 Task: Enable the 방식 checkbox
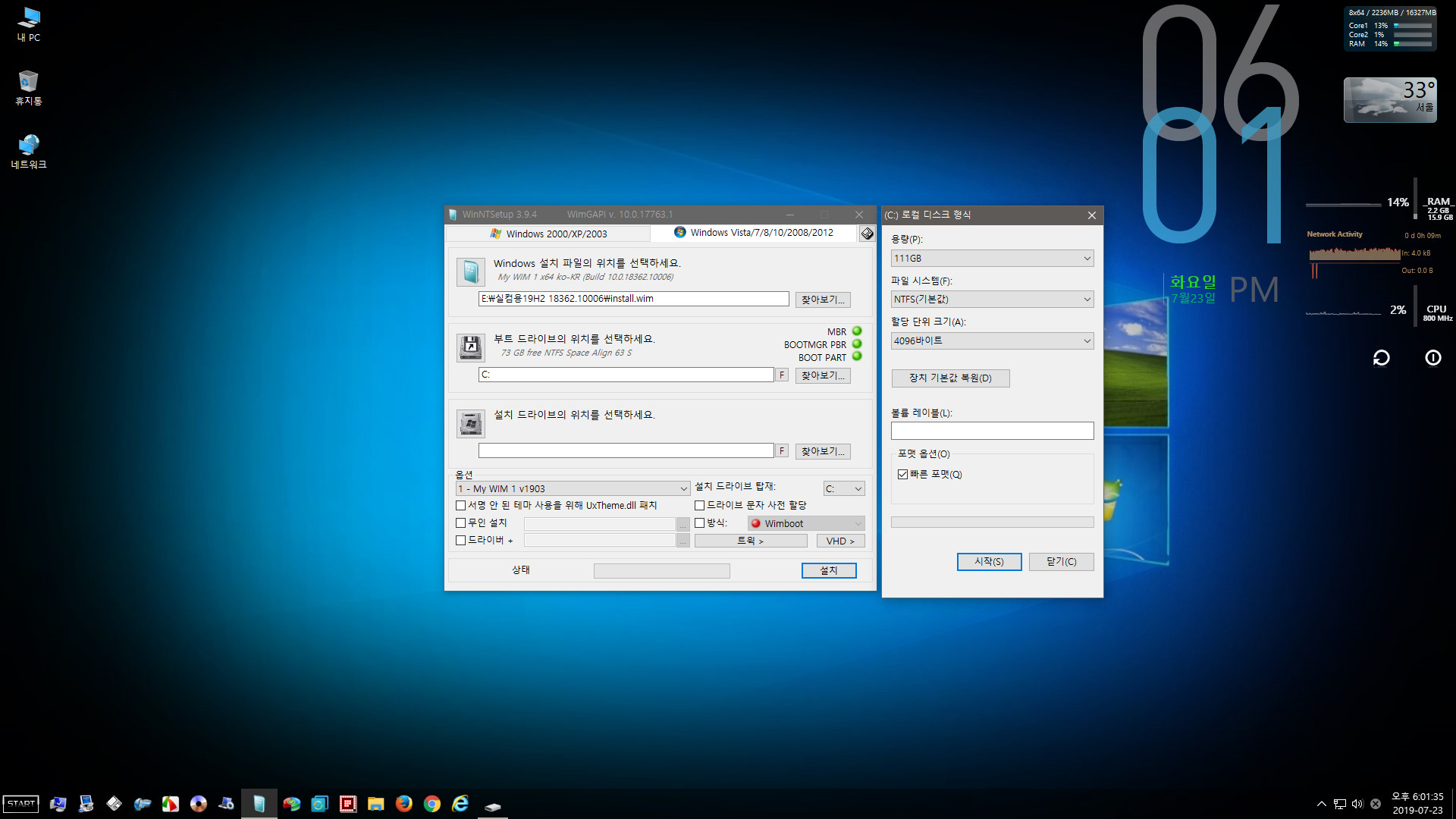(700, 522)
